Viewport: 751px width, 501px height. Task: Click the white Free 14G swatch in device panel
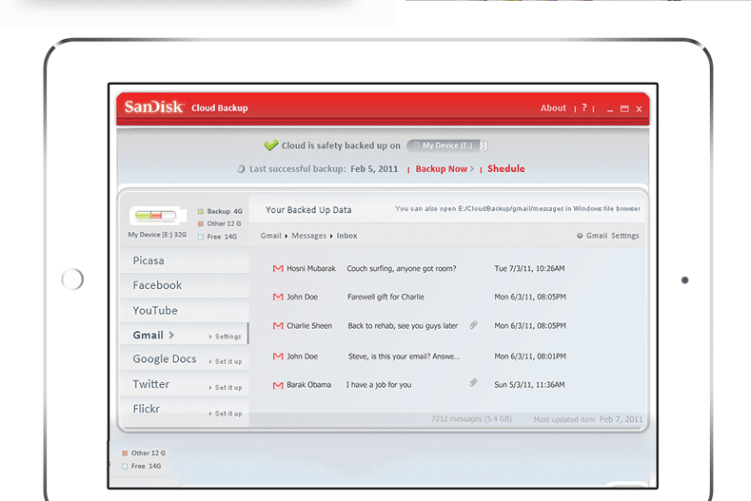[201, 237]
